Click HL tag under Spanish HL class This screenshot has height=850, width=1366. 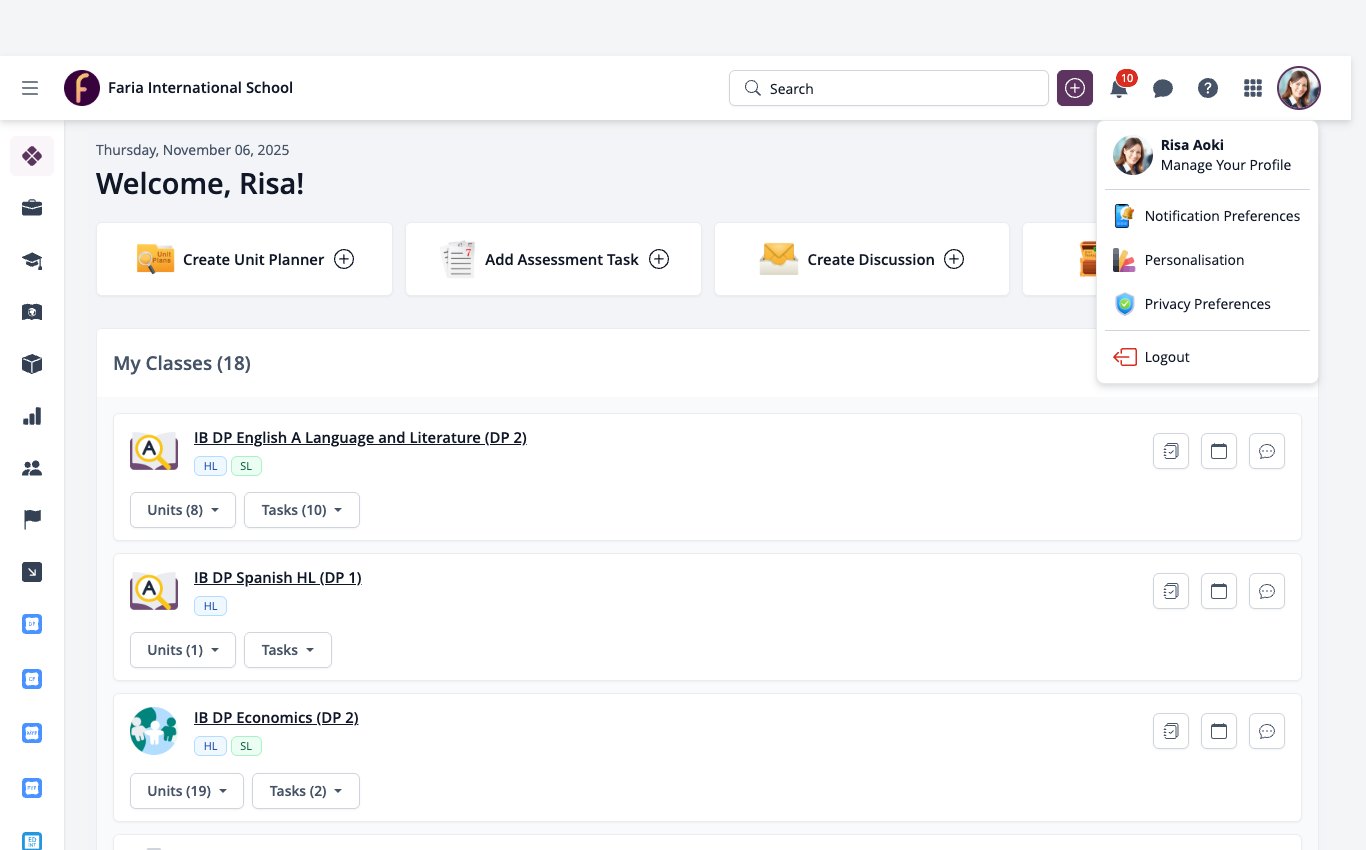coord(210,606)
